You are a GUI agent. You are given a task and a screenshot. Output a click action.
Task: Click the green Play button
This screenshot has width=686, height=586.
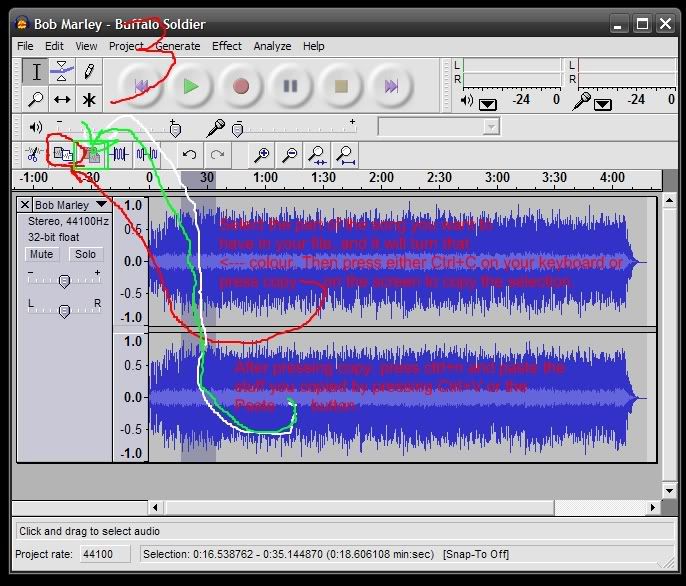191,86
